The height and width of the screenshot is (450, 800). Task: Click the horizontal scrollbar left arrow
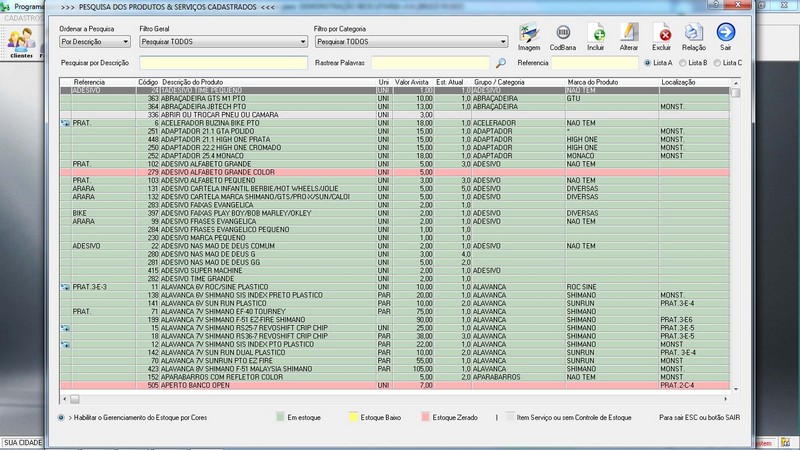[64, 399]
